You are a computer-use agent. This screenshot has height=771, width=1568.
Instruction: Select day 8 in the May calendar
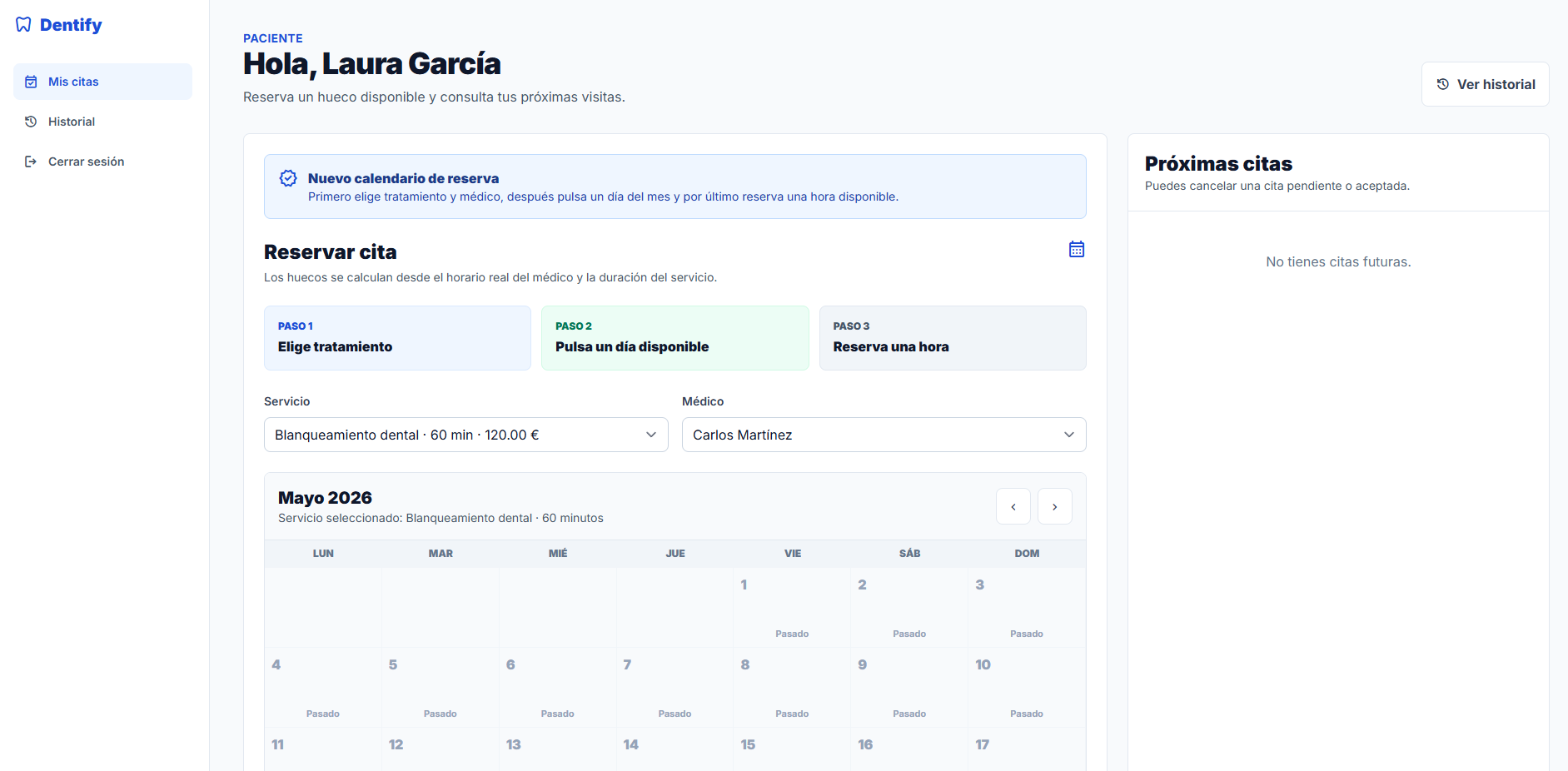[x=792, y=688]
